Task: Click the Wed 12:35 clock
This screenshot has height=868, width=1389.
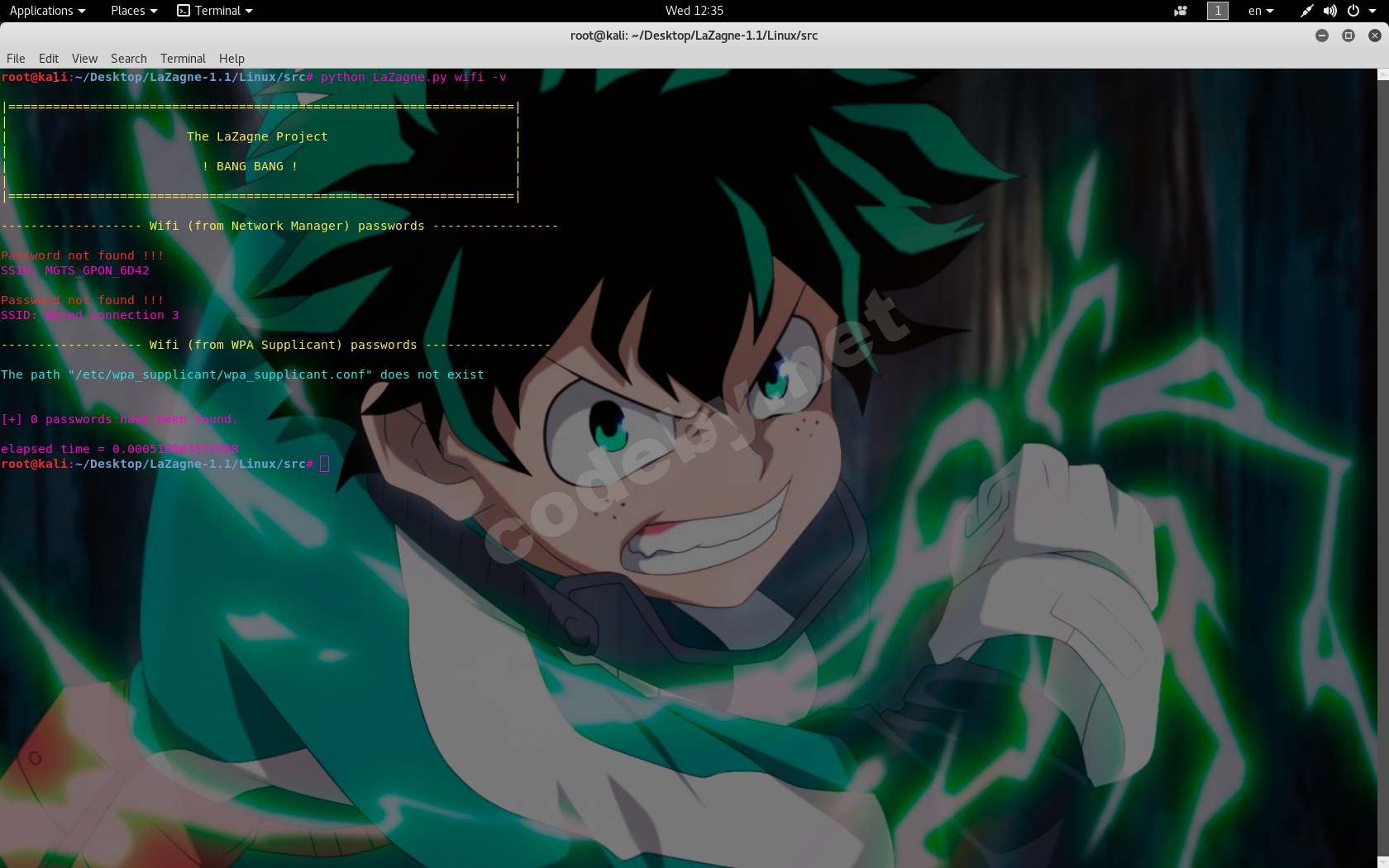Action: 694,11
